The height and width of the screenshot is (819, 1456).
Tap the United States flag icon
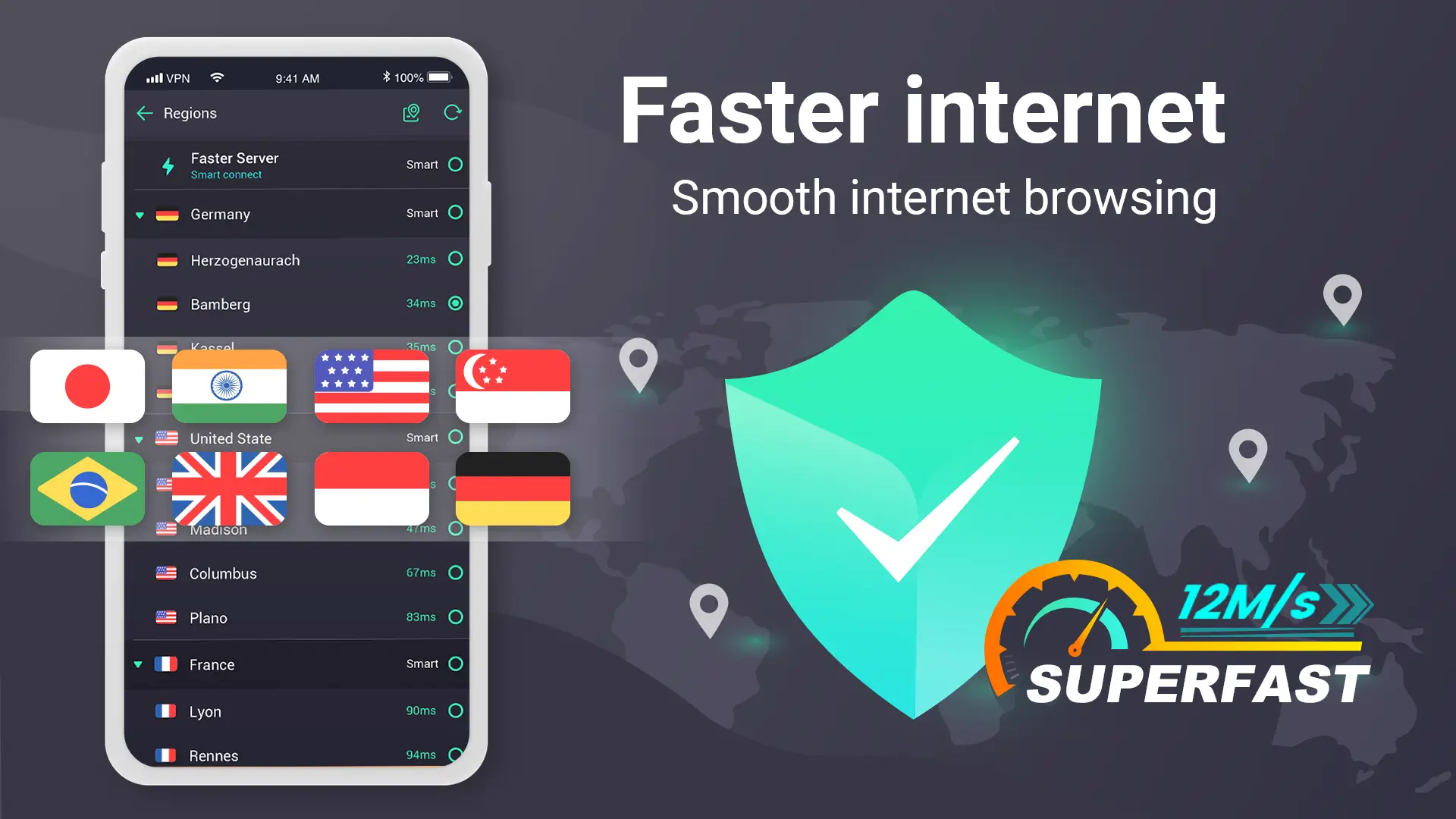[x=371, y=385]
